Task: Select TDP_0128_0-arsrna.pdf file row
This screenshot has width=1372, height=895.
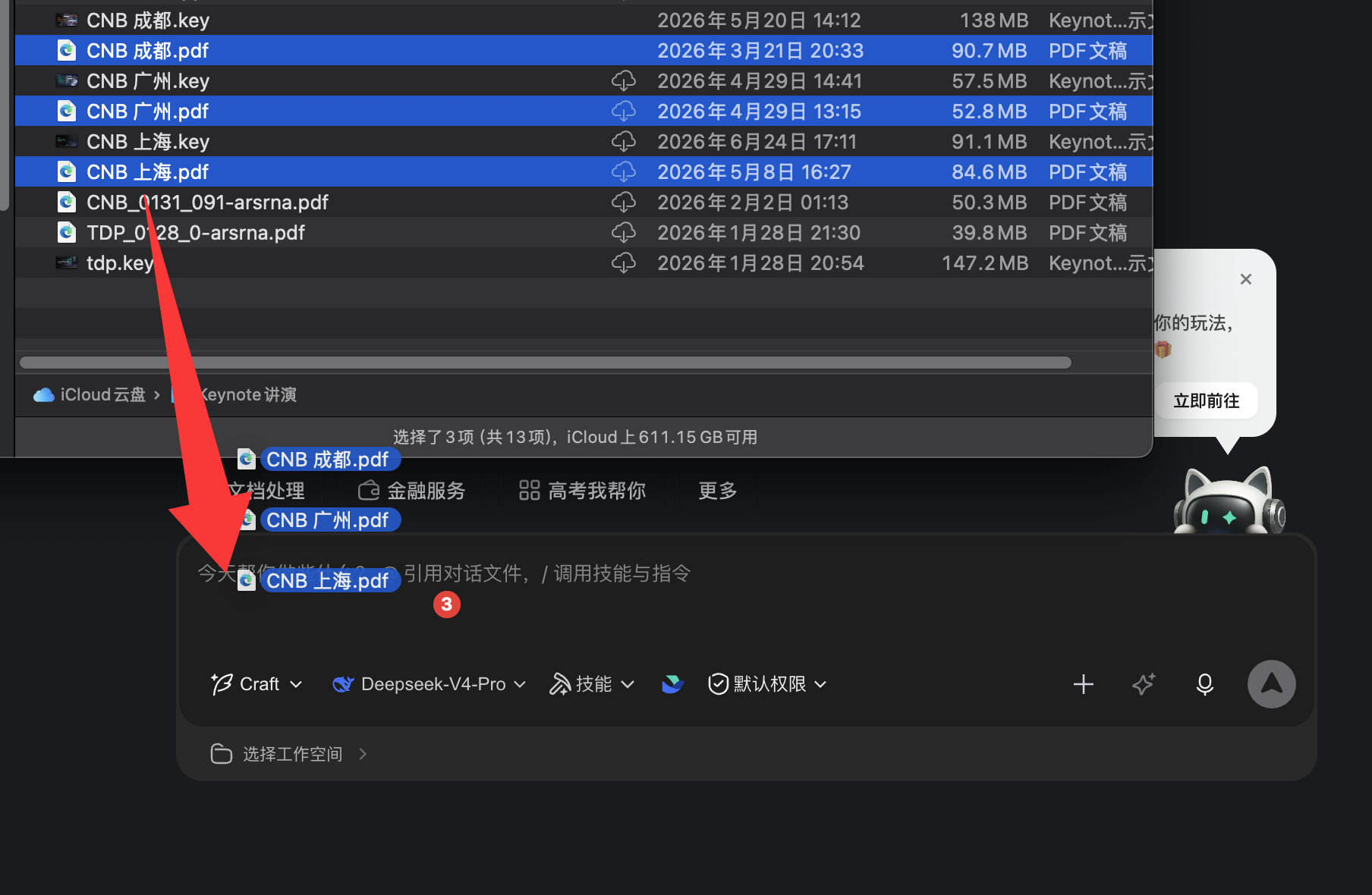Action: click(584, 233)
